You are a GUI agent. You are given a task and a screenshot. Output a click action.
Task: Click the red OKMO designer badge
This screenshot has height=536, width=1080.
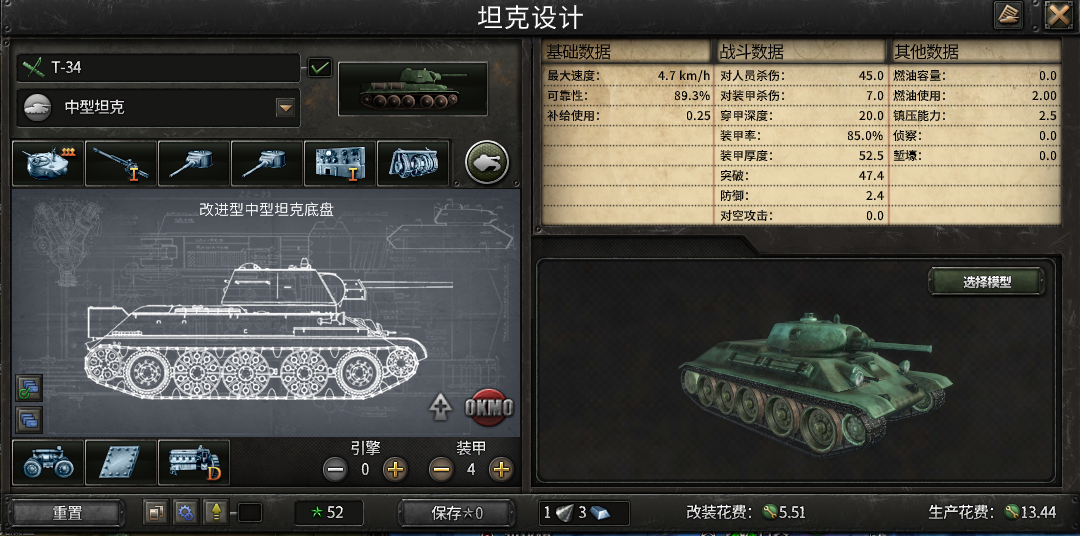(x=489, y=408)
